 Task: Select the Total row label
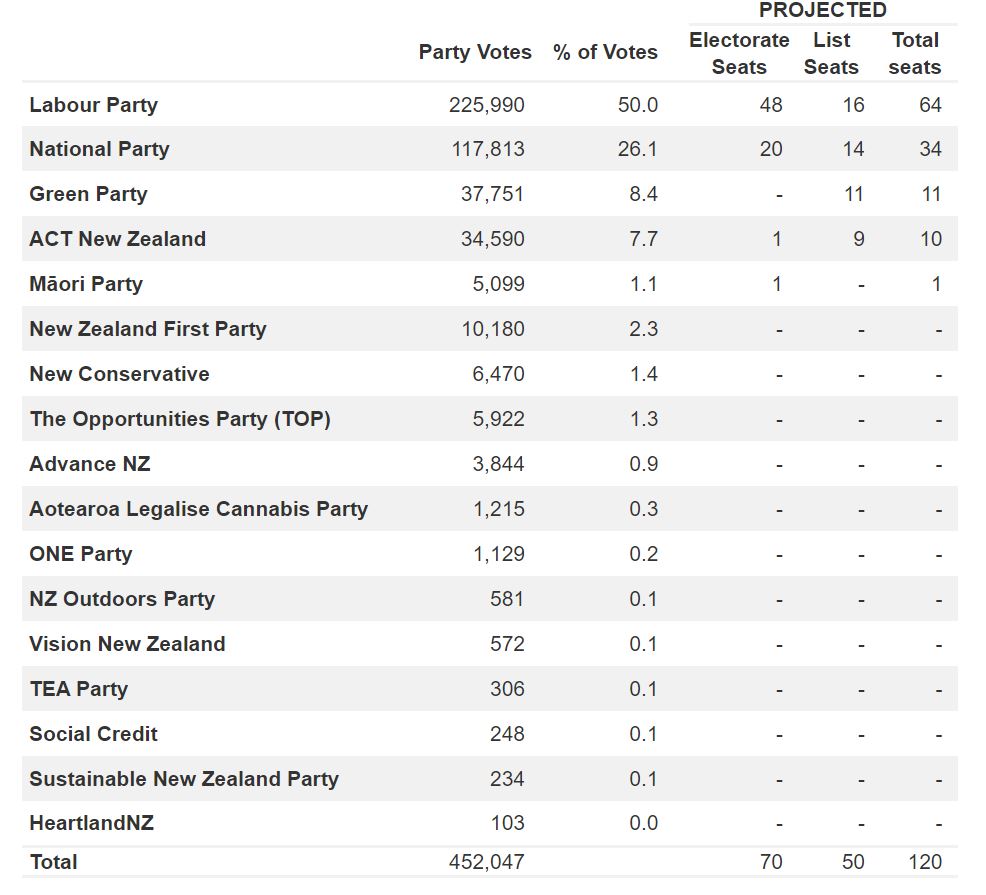pos(53,862)
